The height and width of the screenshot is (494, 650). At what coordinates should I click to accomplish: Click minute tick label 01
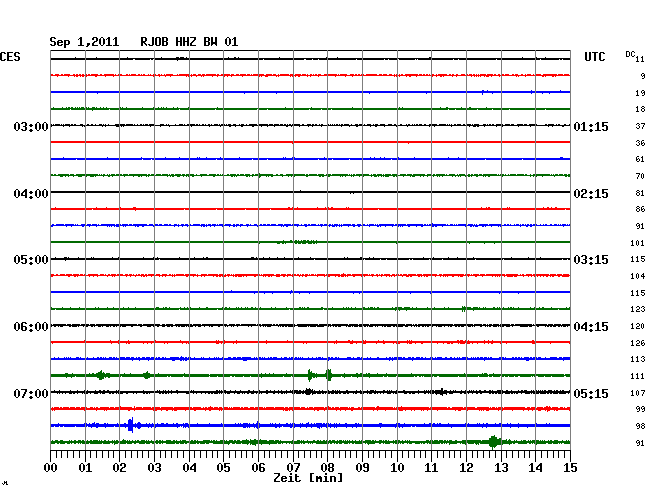85,468
